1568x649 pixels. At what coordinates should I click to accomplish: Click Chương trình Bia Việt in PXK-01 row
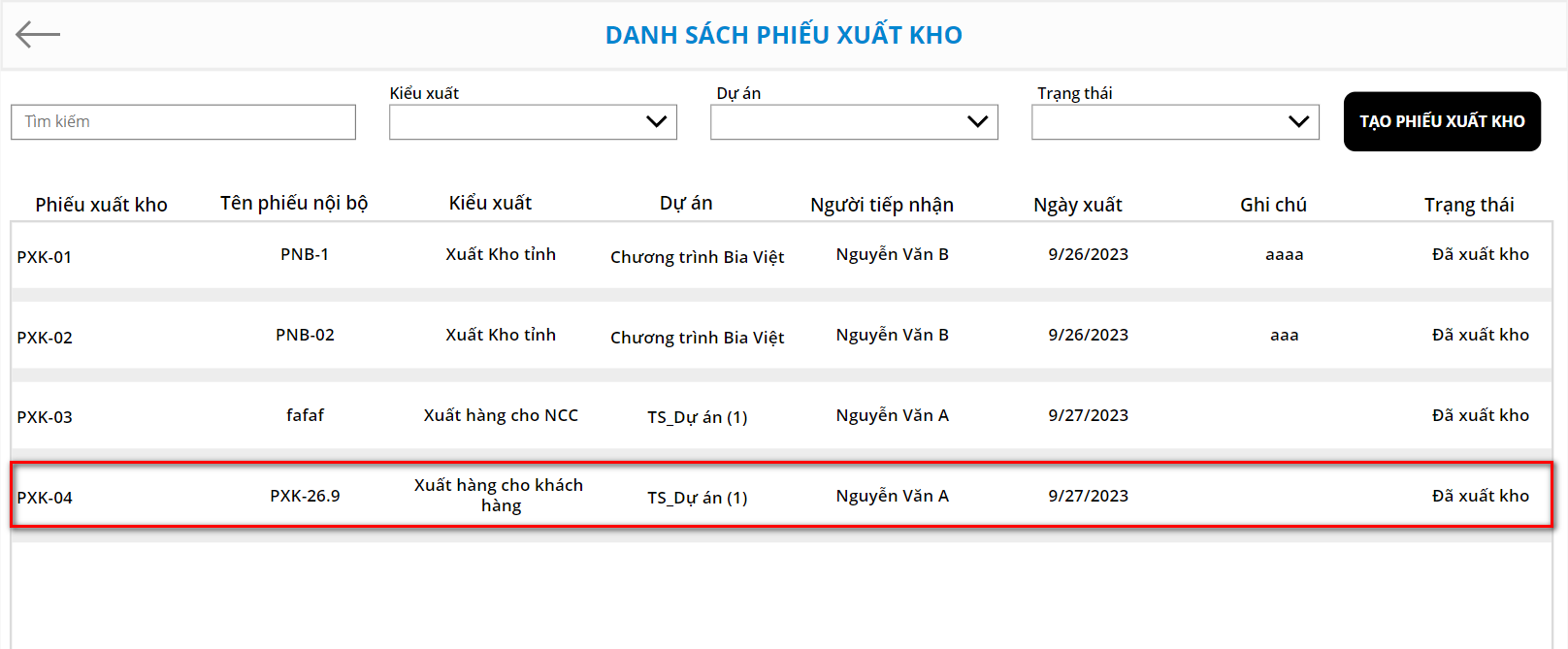pyautogui.click(x=697, y=257)
